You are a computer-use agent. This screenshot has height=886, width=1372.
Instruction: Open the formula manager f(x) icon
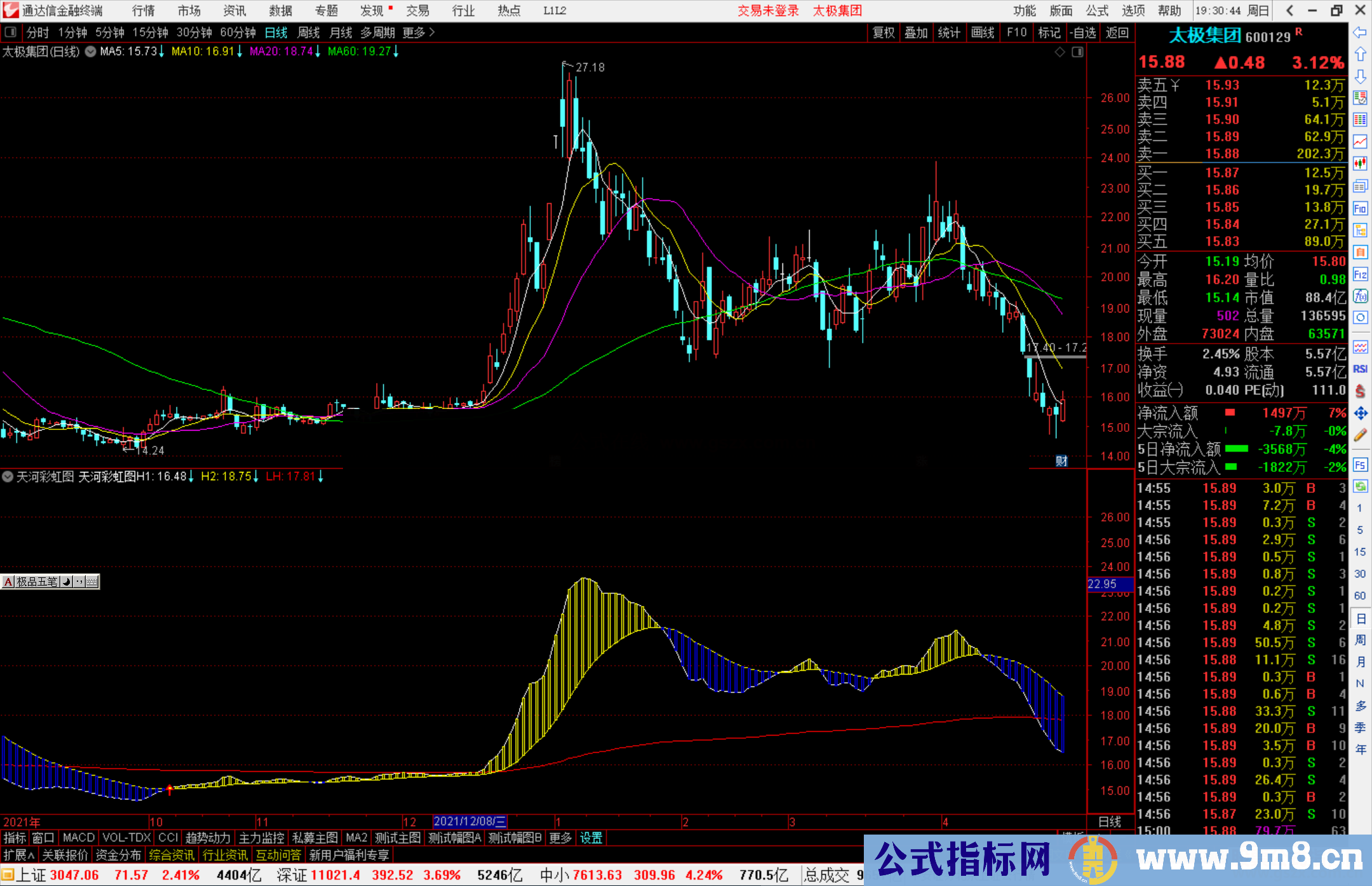coord(1361,295)
